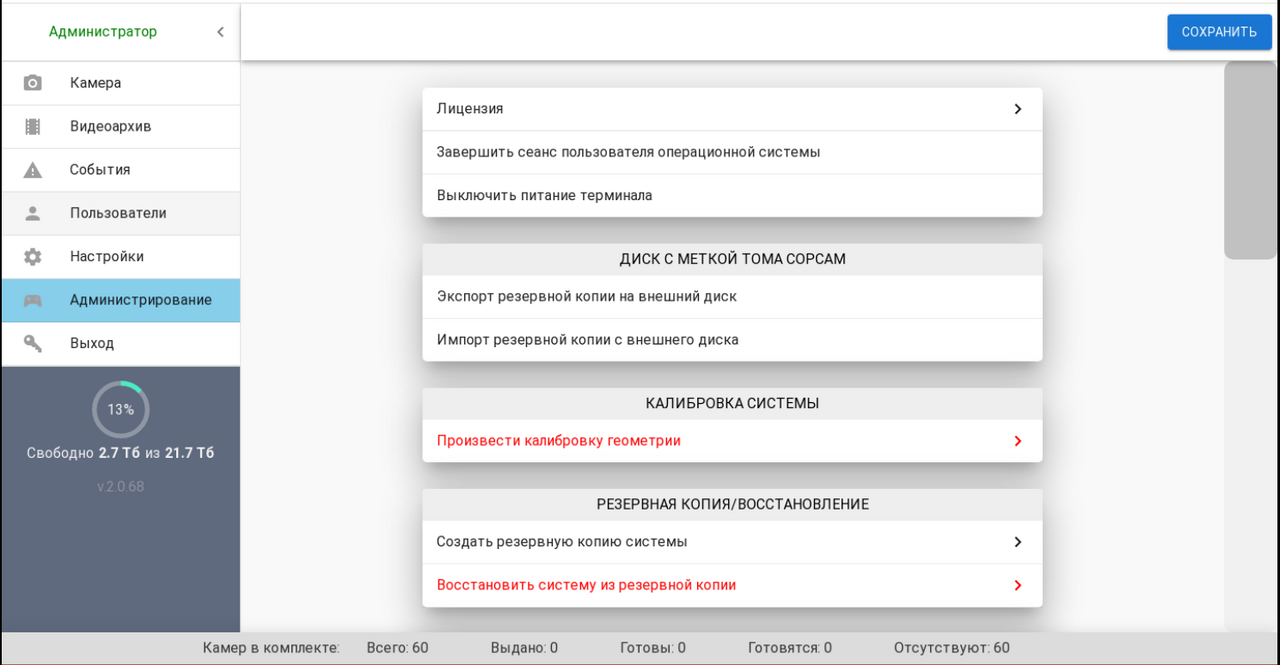This screenshot has width=1280, height=665.
Task: Click the person icon for Пользователи
Action: point(33,213)
